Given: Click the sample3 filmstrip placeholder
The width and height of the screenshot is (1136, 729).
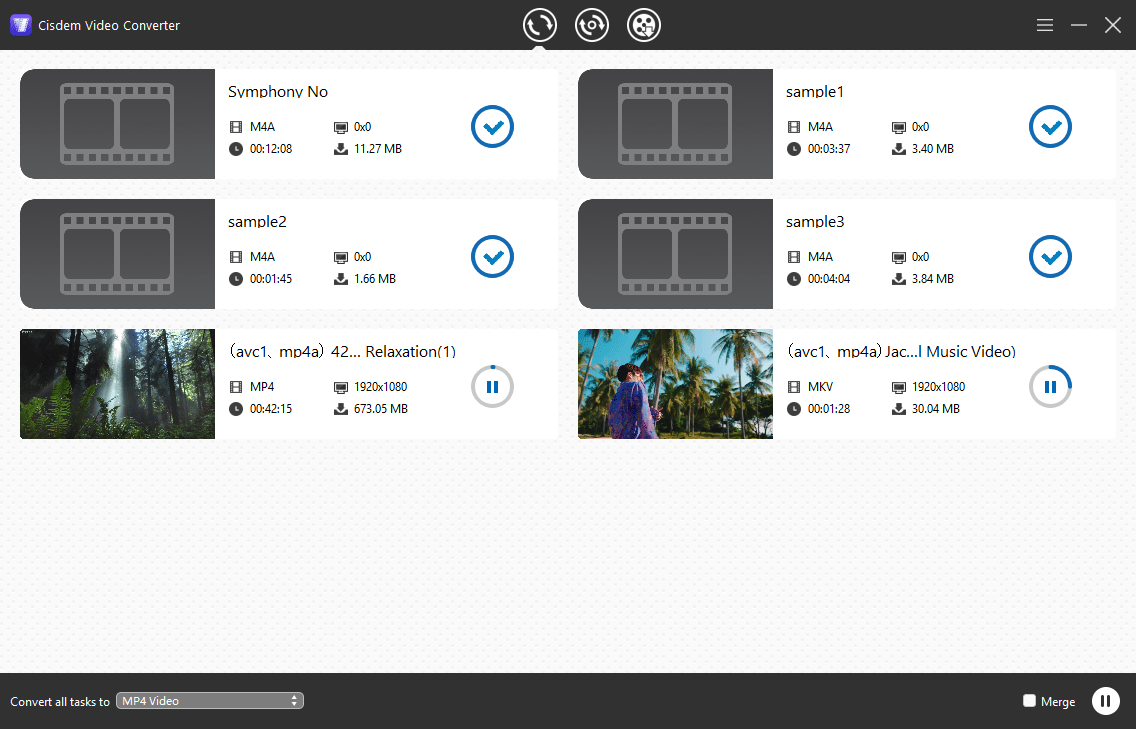Looking at the screenshot, I should pyautogui.click(x=675, y=254).
